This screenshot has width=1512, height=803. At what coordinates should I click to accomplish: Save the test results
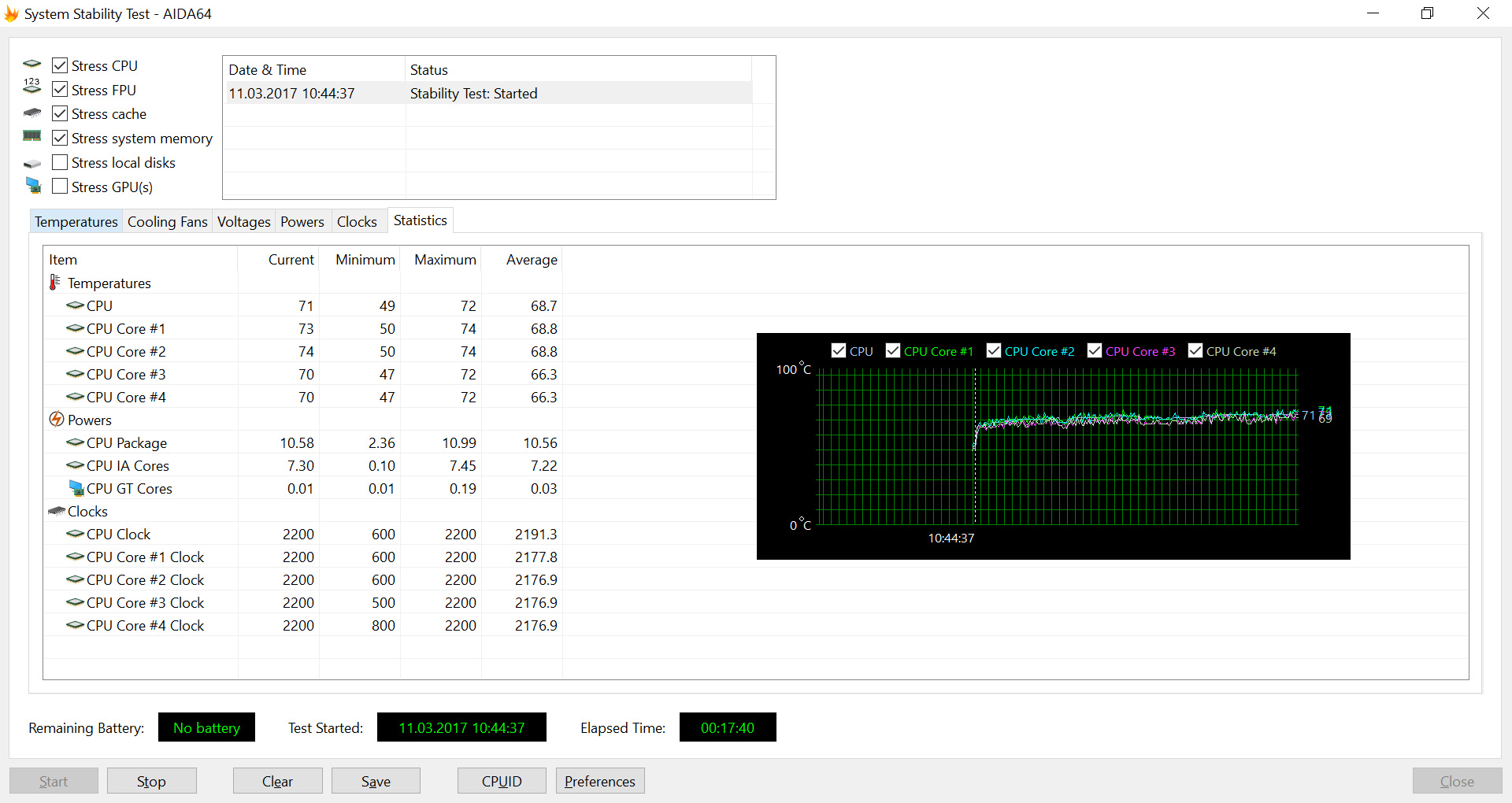376,781
